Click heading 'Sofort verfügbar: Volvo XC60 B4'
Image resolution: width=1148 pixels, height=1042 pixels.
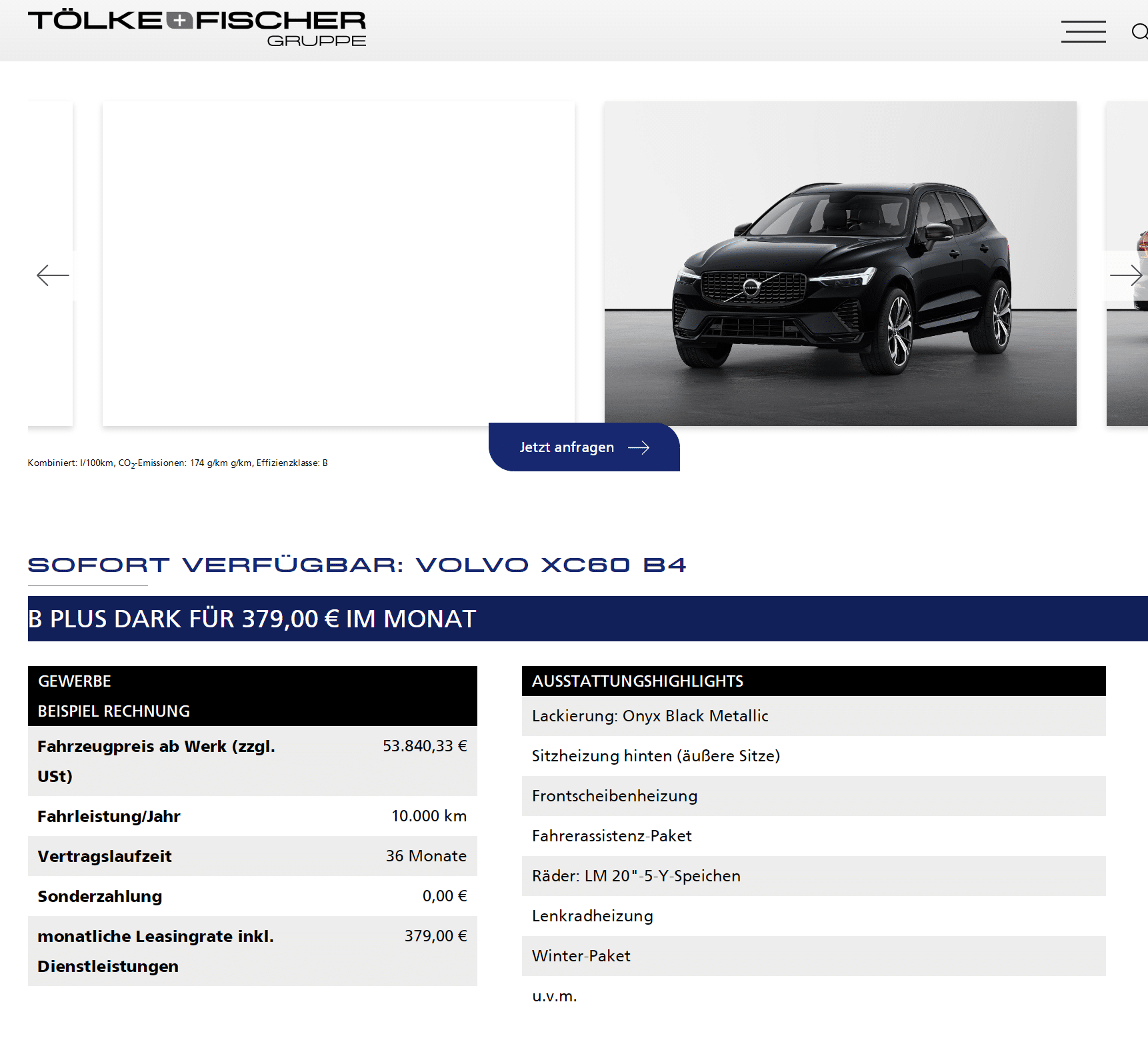[357, 565]
